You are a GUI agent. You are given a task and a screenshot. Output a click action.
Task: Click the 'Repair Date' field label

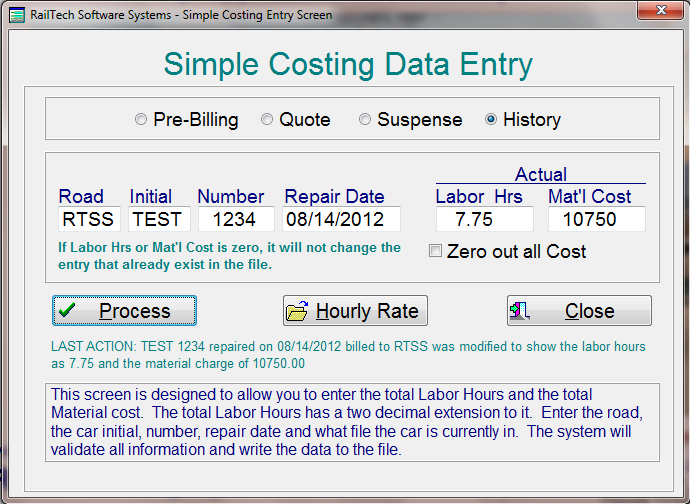click(x=334, y=196)
